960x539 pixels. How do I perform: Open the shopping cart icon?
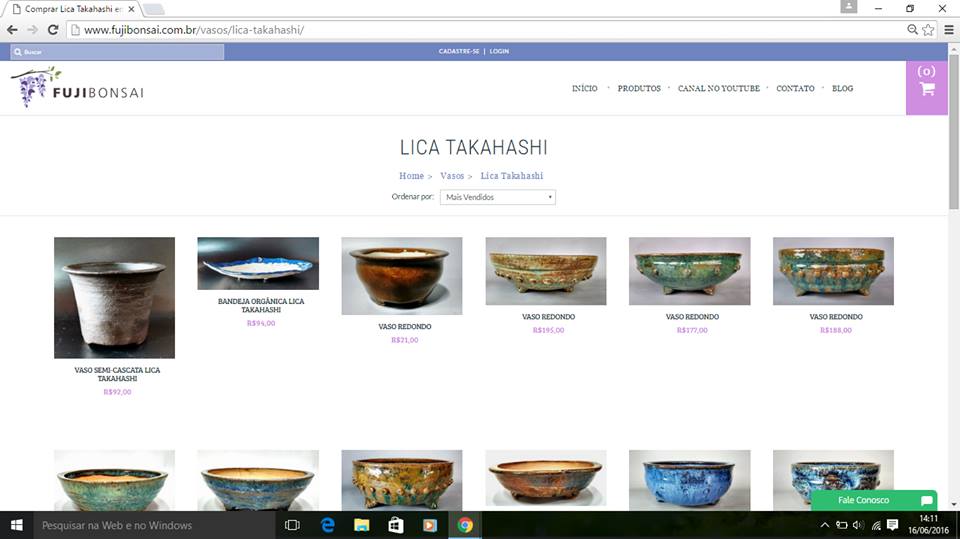point(926,88)
